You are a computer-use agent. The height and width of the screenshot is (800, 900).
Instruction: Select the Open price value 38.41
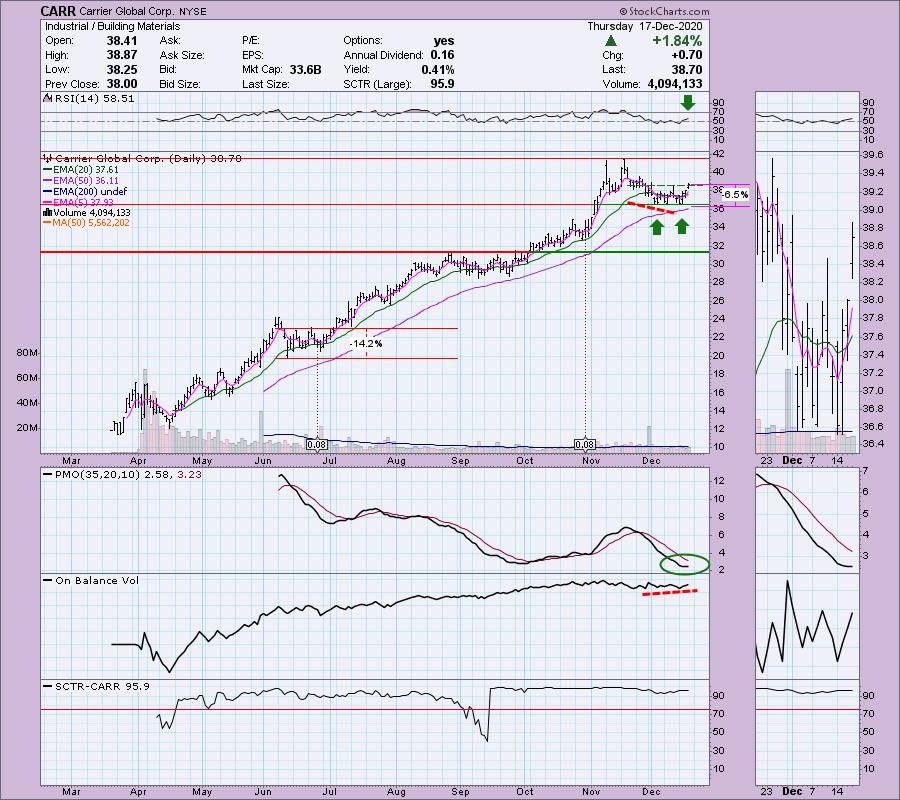pos(122,41)
